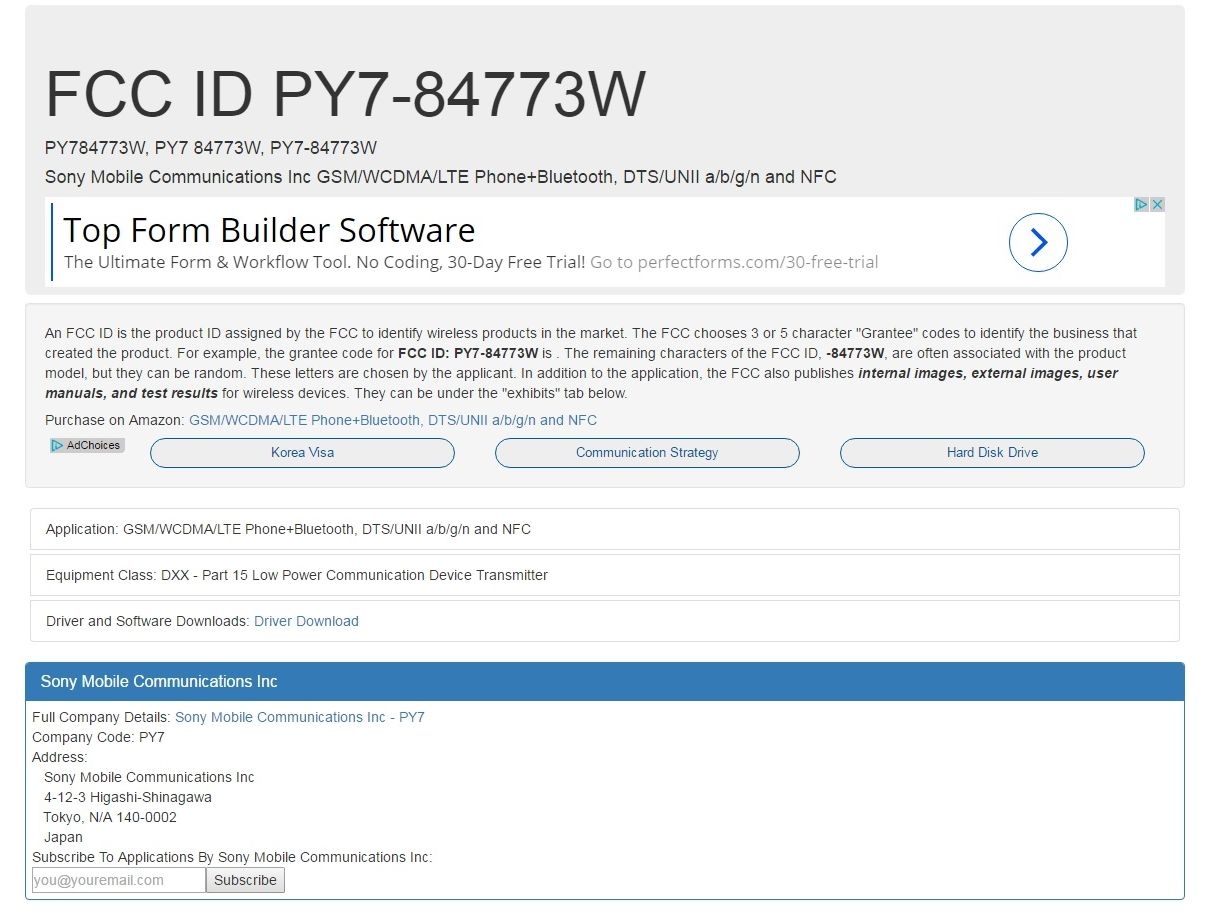
Task: Click the Top Form Builder Software ad headline
Action: [x=269, y=230]
